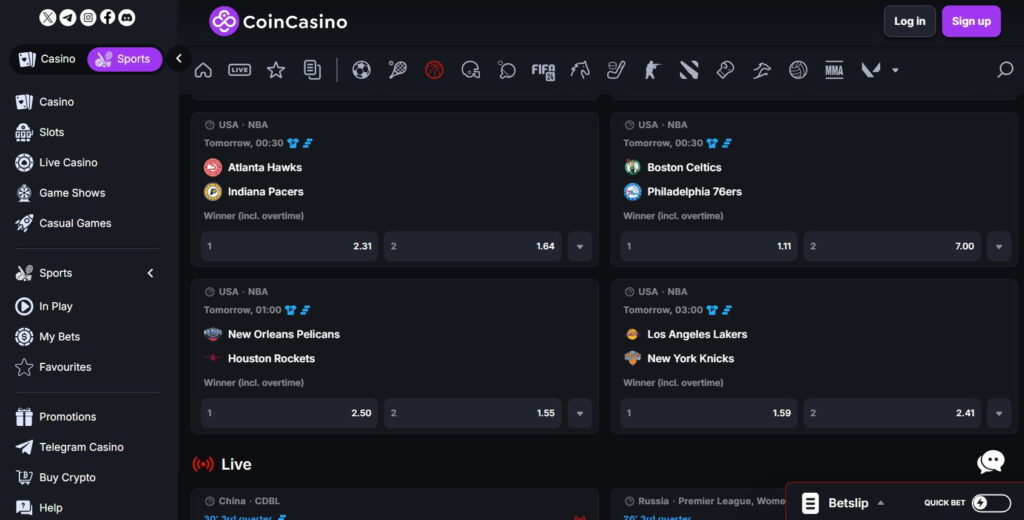Select the MMA sport icon

click(834, 70)
